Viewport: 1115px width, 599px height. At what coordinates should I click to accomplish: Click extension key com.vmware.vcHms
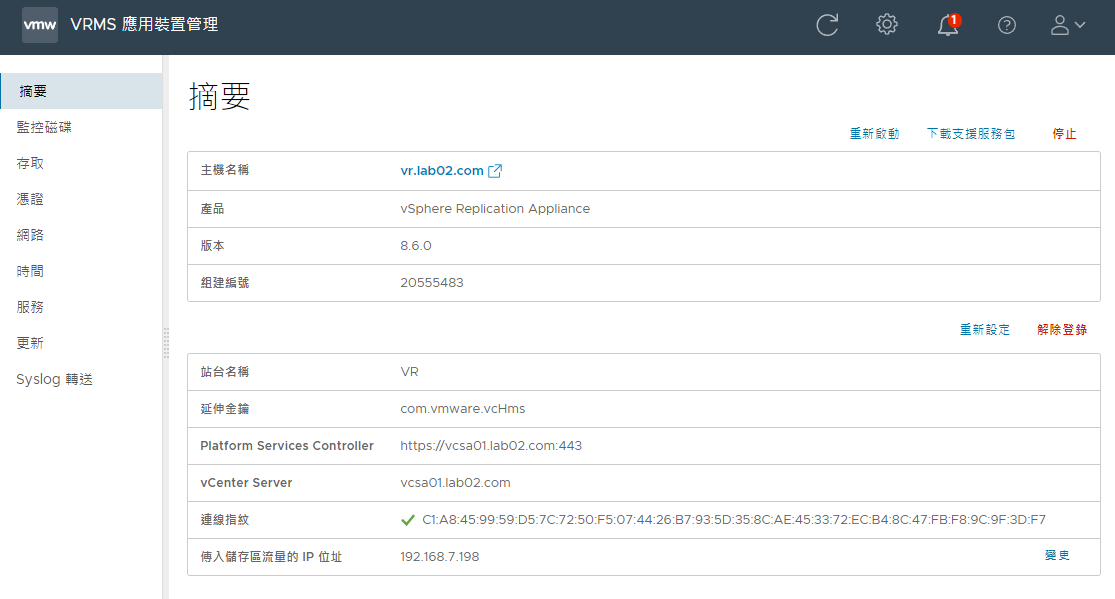click(463, 409)
